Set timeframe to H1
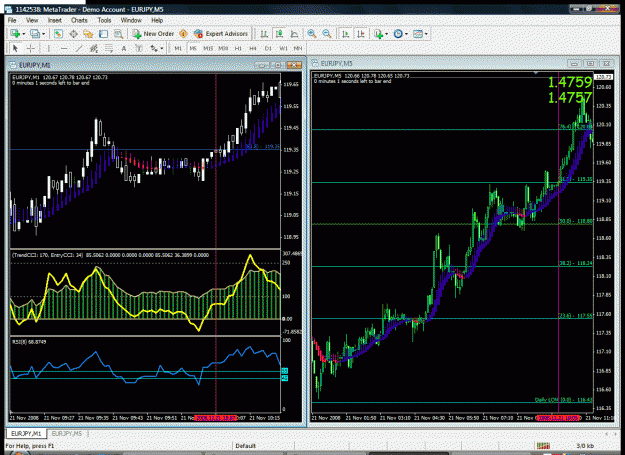Viewport: 625px width, 455px height. pos(238,48)
